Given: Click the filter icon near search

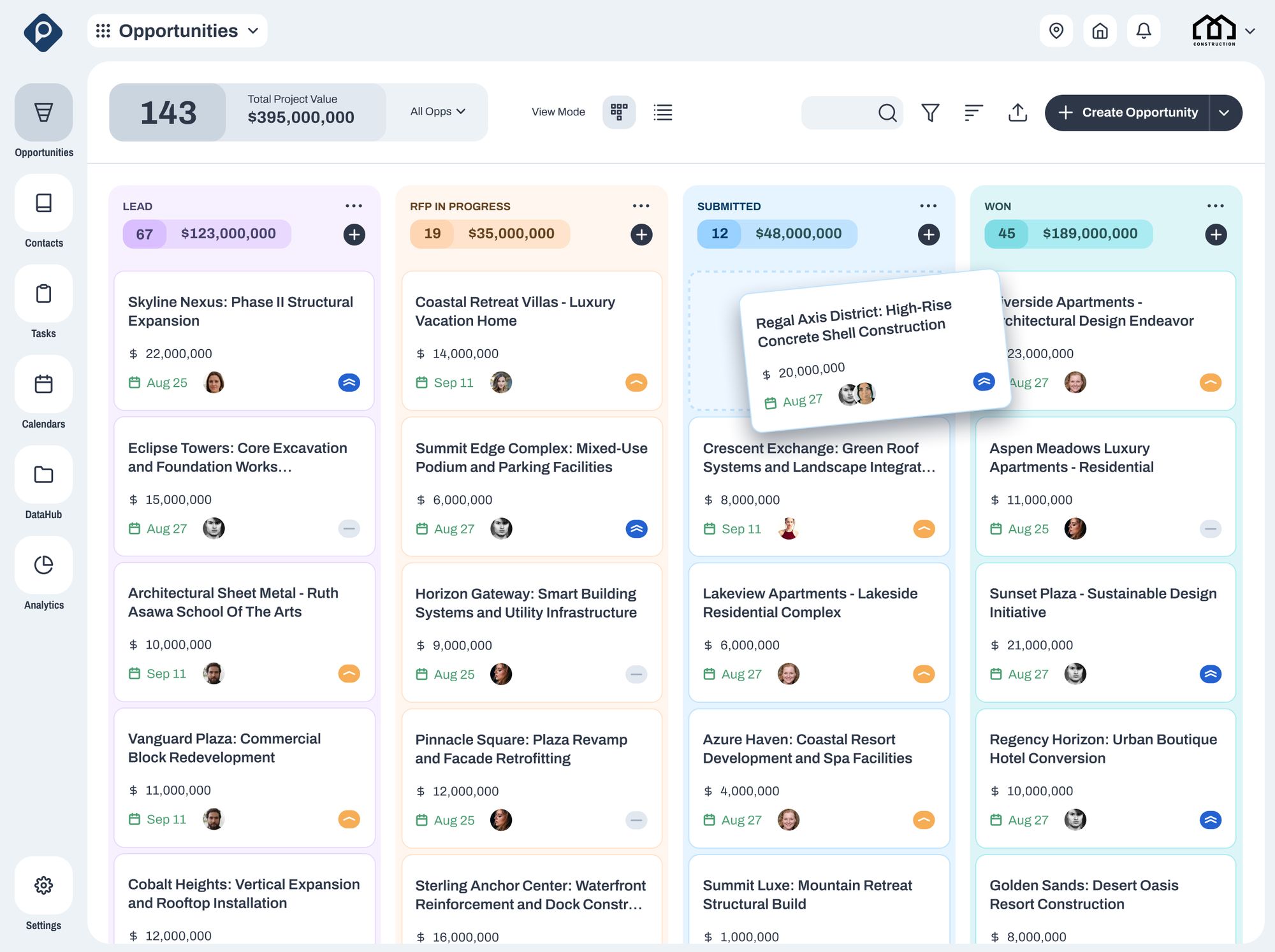Looking at the screenshot, I should coord(930,112).
